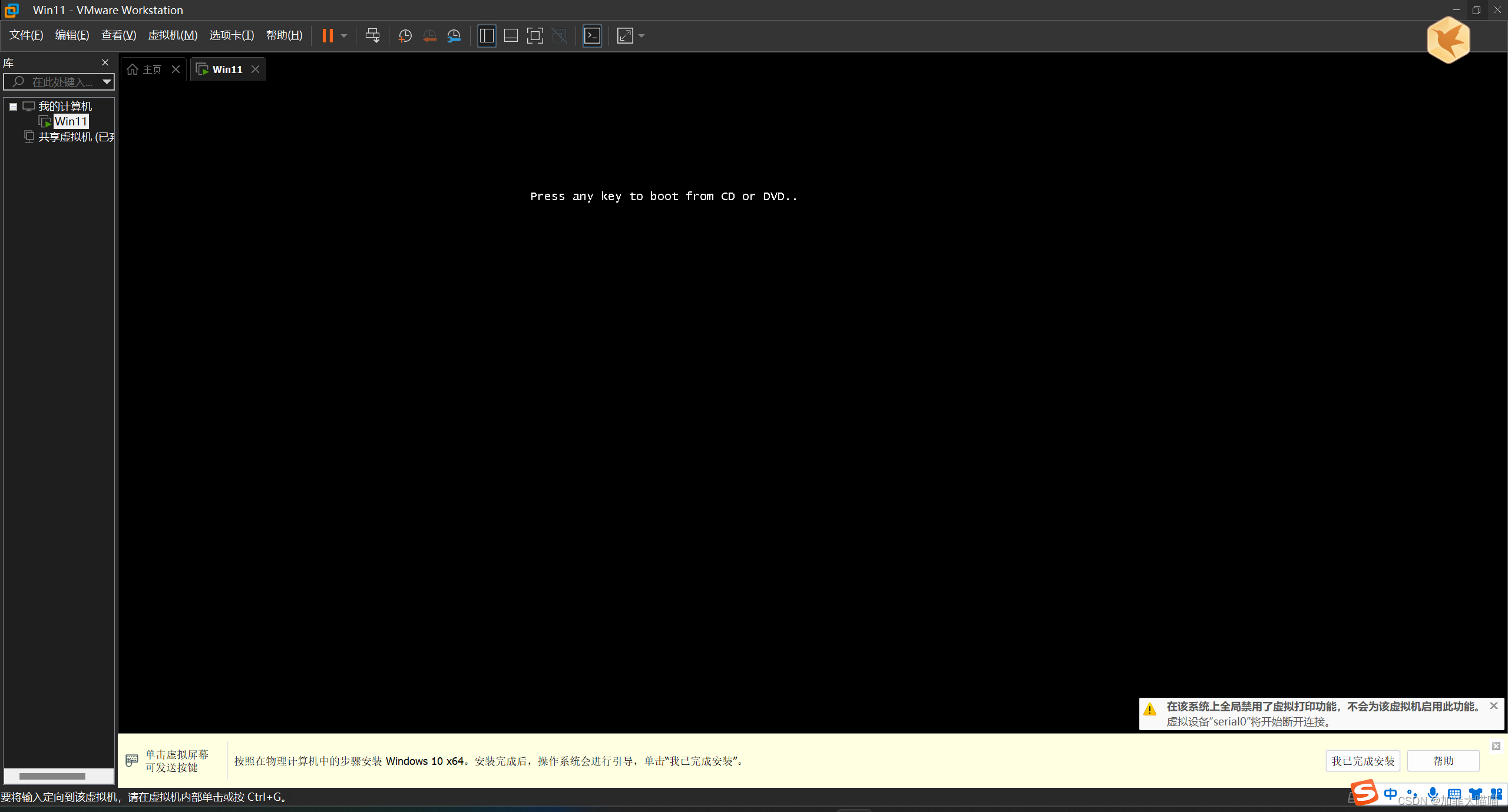Viewport: 1508px width, 812px height.
Task: Select the 共享虚拟机 tree entry
Action: [76, 137]
